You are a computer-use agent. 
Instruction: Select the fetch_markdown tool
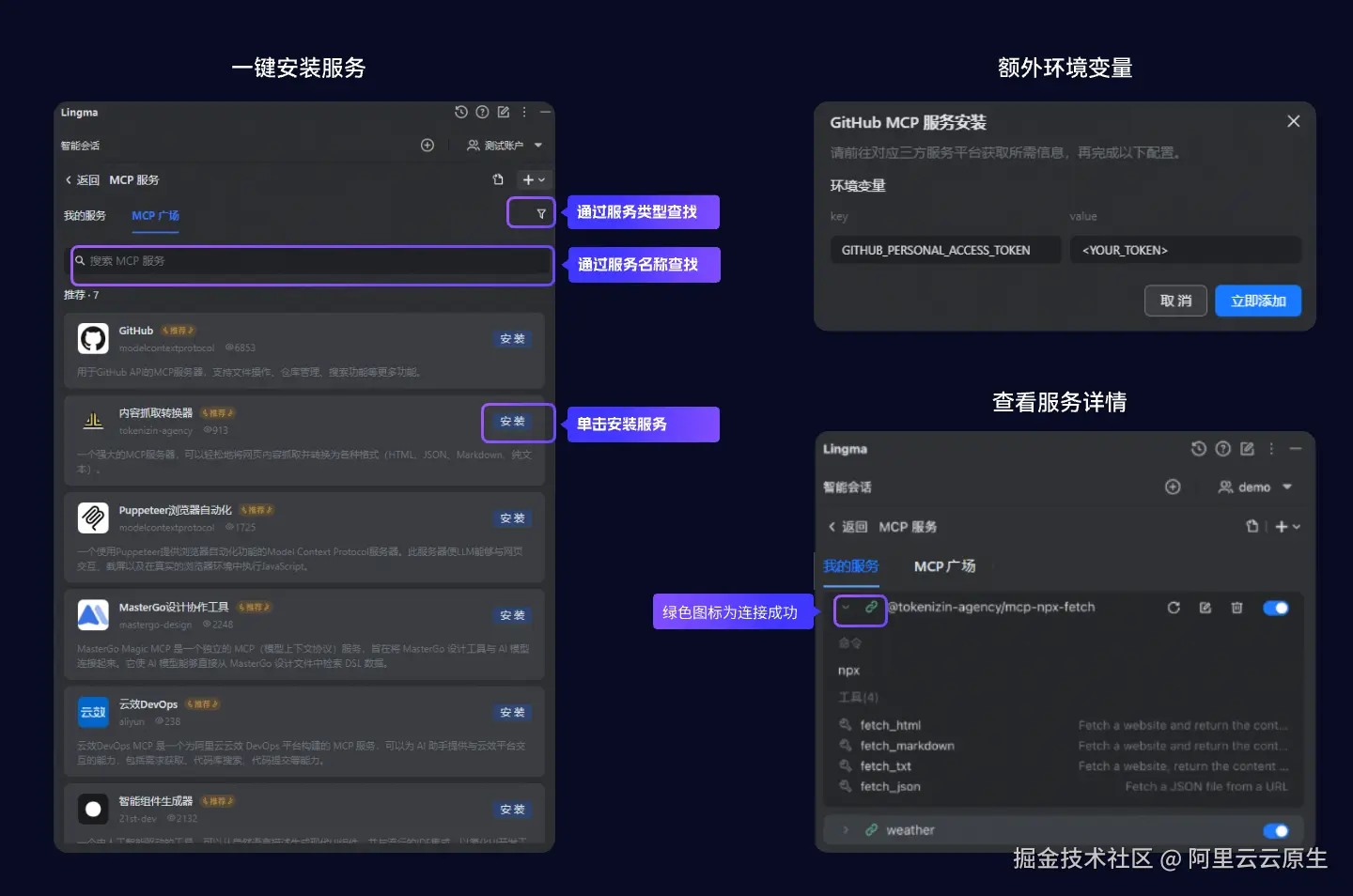907,746
